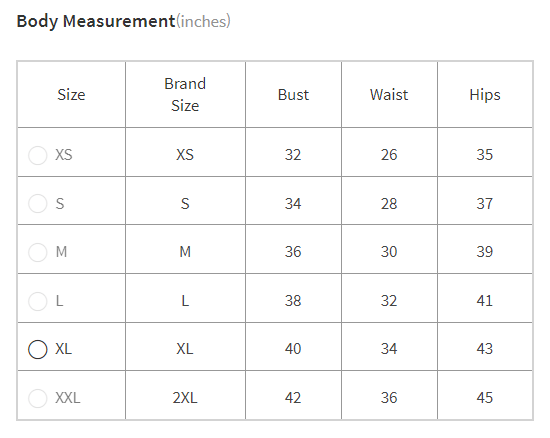550x438 pixels.
Task: Click the XS row waist value 26
Action: click(x=389, y=155)
